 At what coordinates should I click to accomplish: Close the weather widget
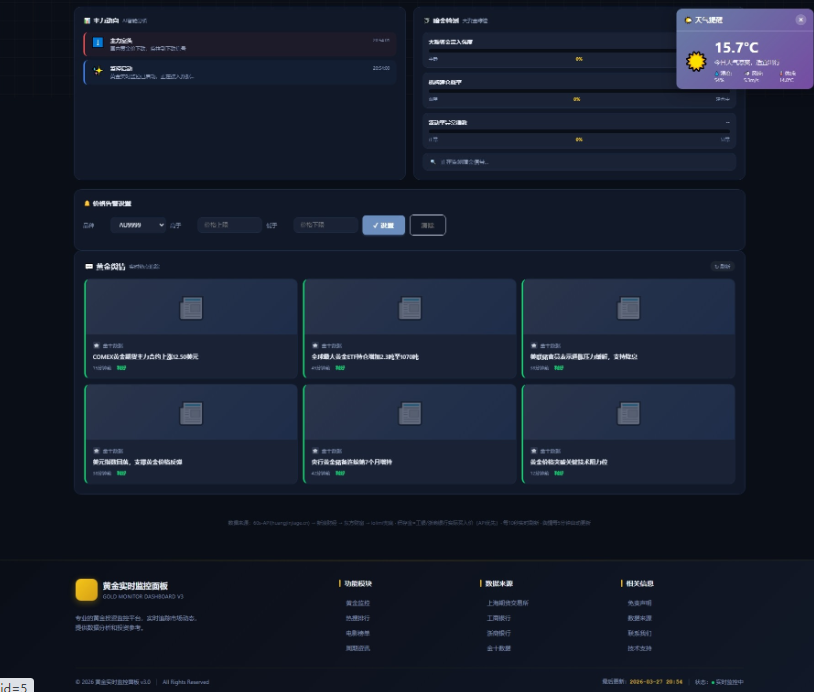pyautogui.click(x=800, y=19)
